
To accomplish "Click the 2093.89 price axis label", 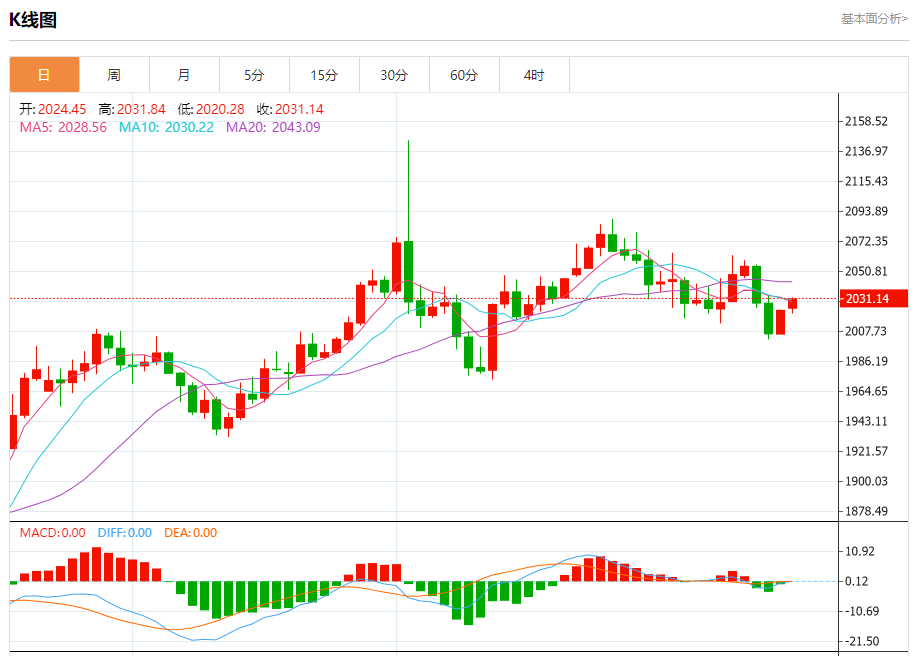I will point(866,211).
